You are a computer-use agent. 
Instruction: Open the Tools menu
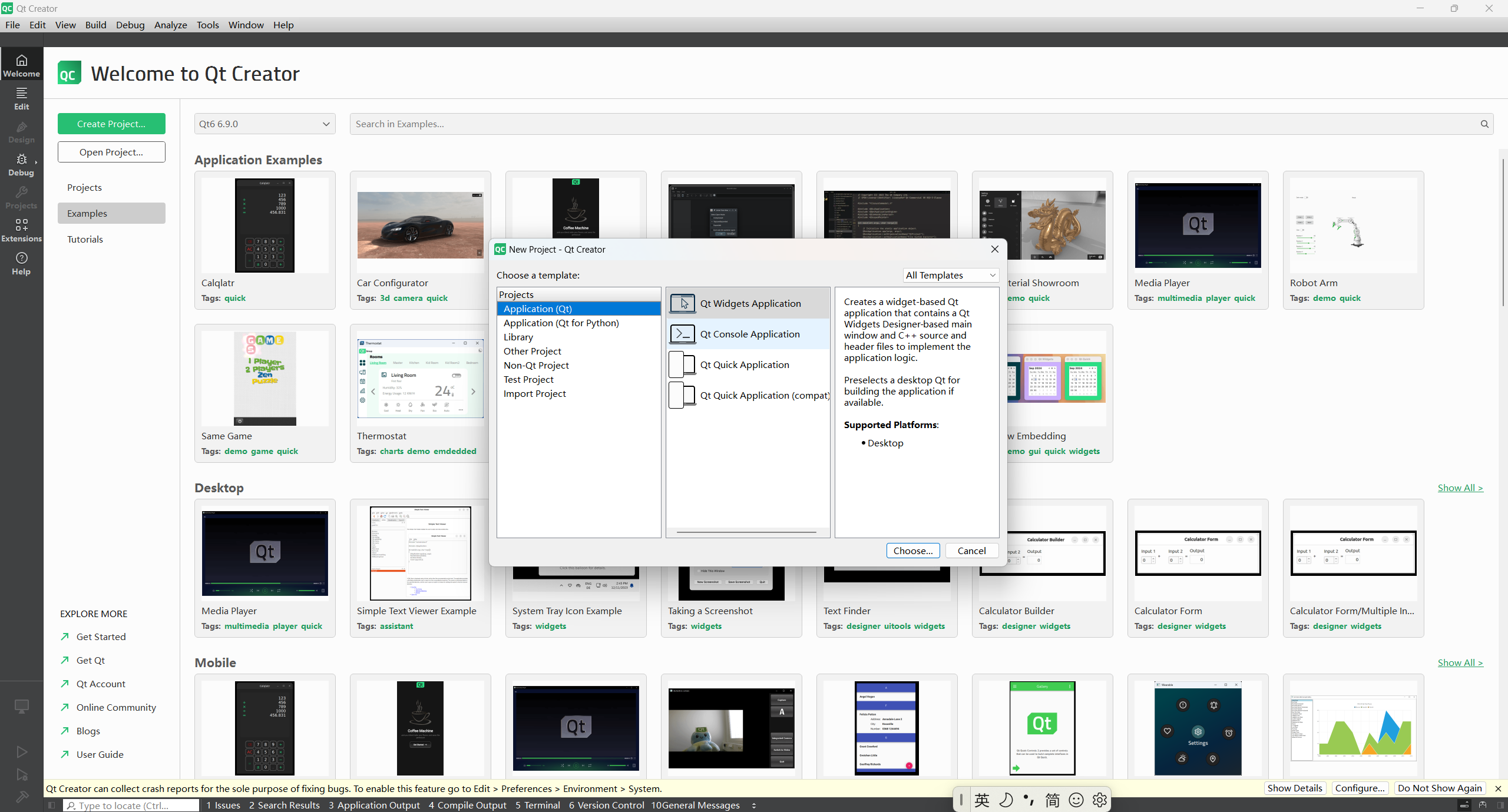coord(207,25)
